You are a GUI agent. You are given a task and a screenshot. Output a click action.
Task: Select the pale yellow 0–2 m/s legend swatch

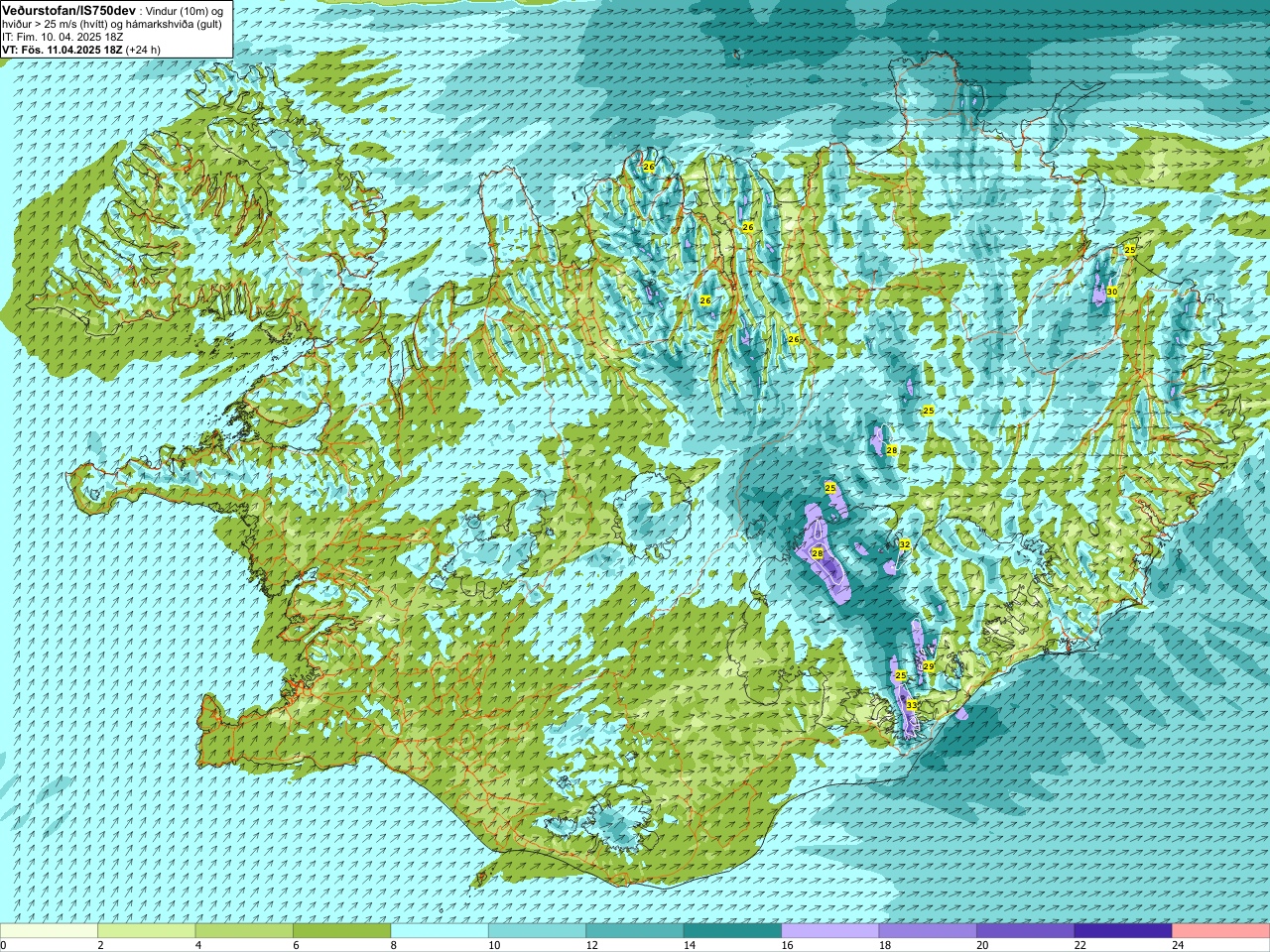(x=49, y=931)
